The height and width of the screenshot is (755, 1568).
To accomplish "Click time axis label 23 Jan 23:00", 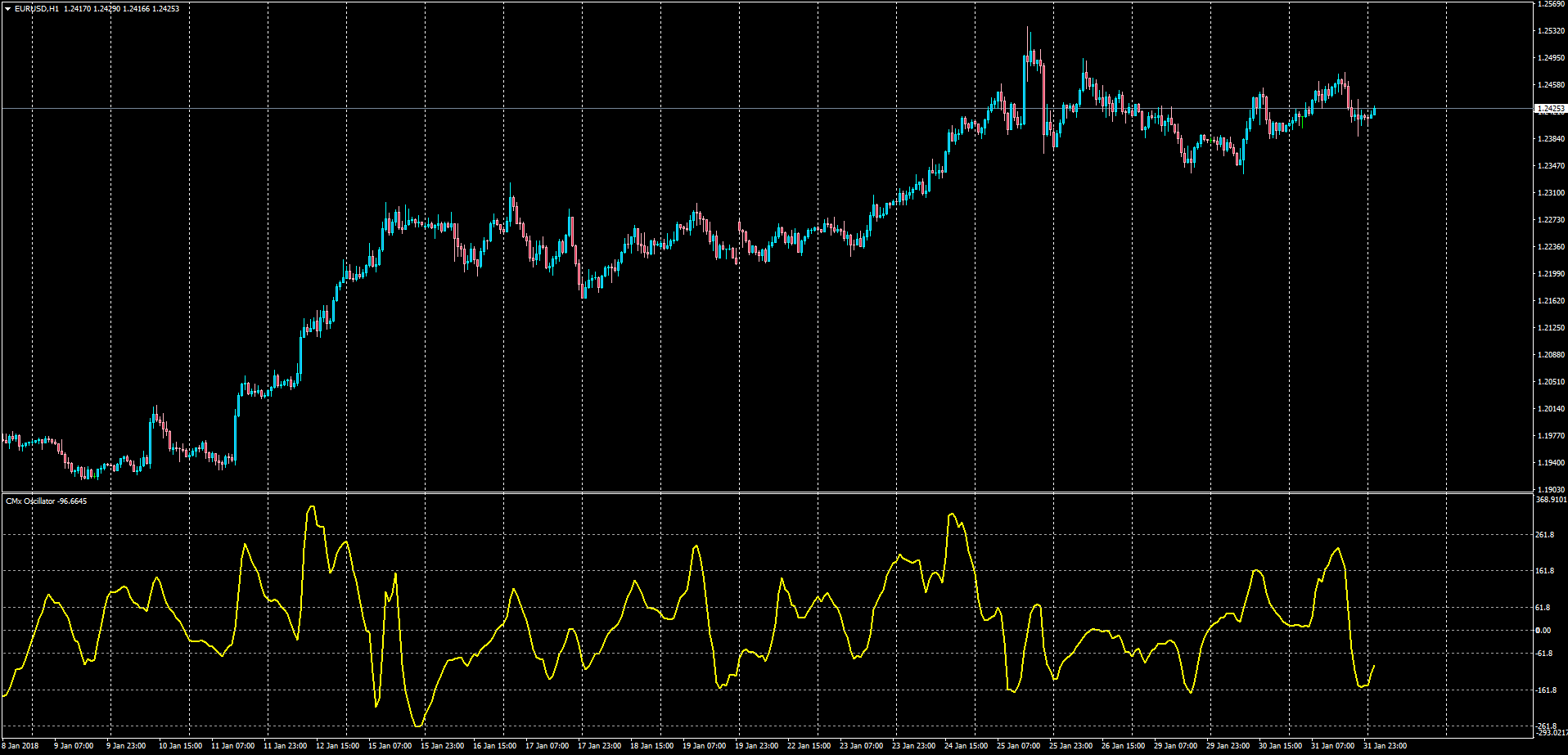I will point(913,746).
